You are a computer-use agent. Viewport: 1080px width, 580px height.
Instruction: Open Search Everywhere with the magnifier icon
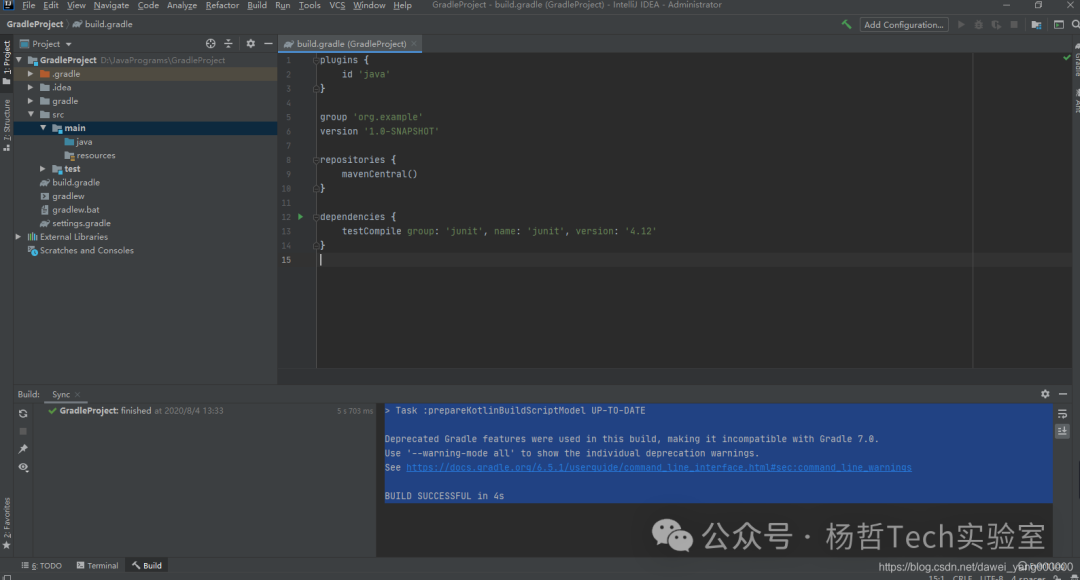[1074, 24]
